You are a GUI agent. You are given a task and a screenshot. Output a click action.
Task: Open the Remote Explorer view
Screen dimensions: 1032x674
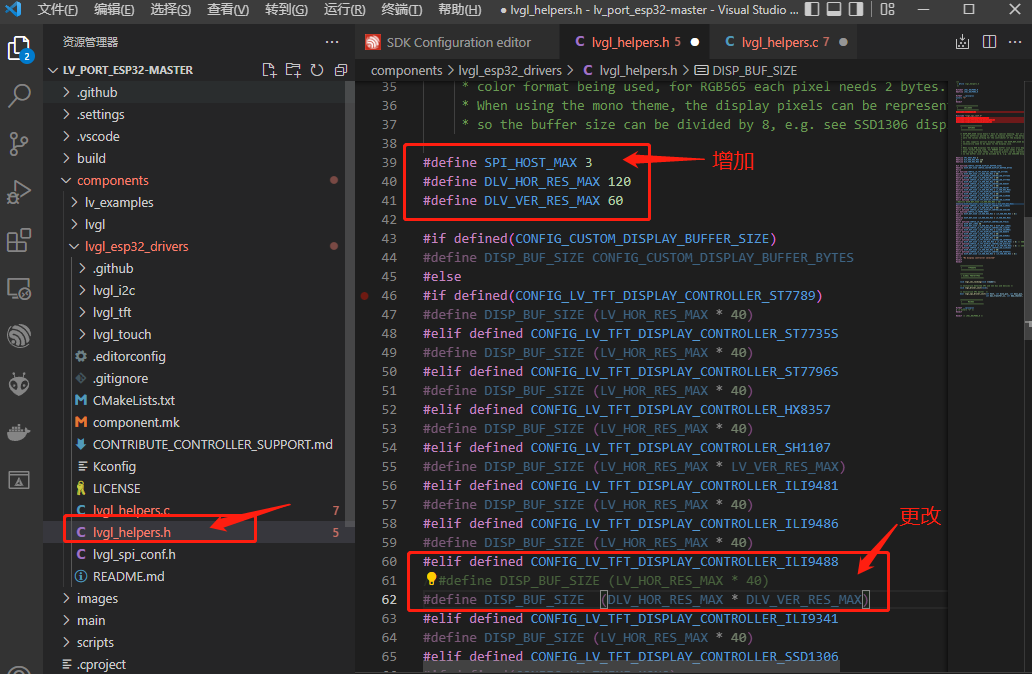click(19, 288)
